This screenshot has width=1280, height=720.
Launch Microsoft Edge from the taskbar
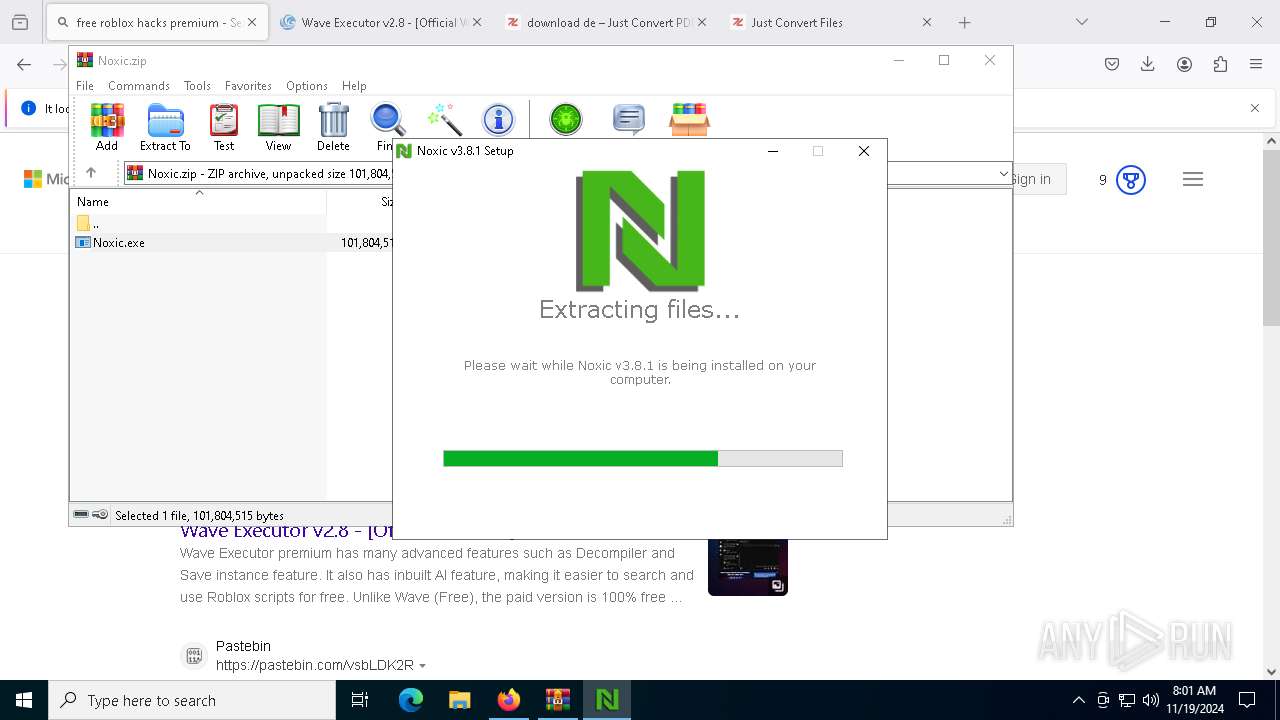pyautogui.click(x=411, y=700)
